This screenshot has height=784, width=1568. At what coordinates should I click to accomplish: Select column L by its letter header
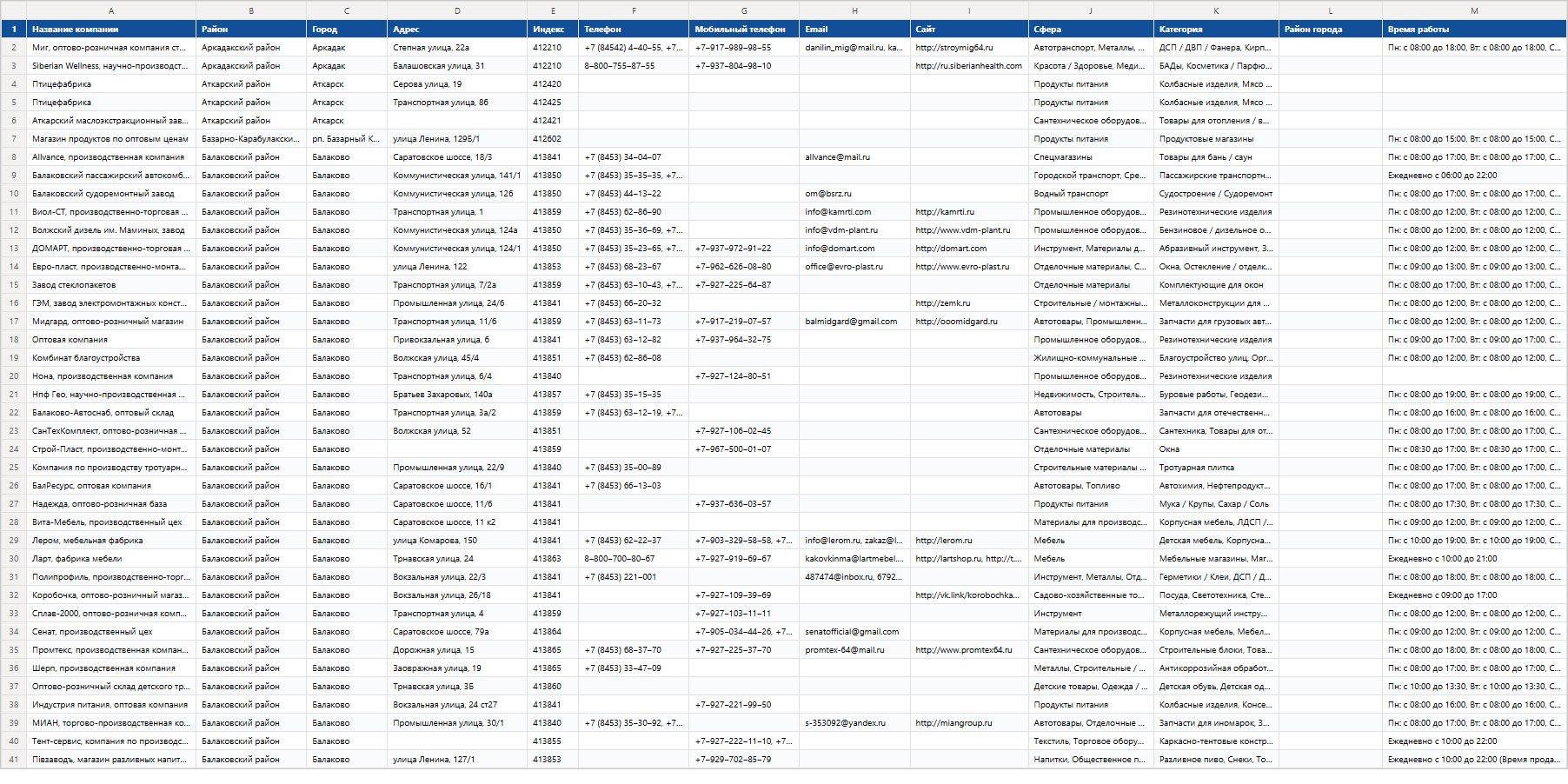(x=1330, y=10)
